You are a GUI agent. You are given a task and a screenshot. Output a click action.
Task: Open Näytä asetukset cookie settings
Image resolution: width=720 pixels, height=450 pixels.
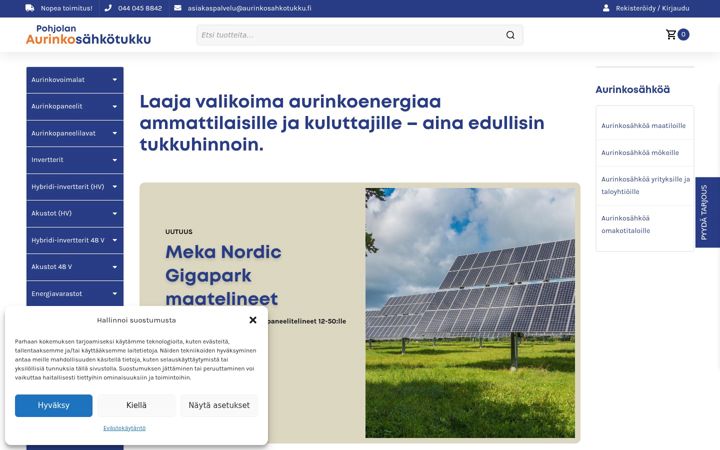pos(219,405)
